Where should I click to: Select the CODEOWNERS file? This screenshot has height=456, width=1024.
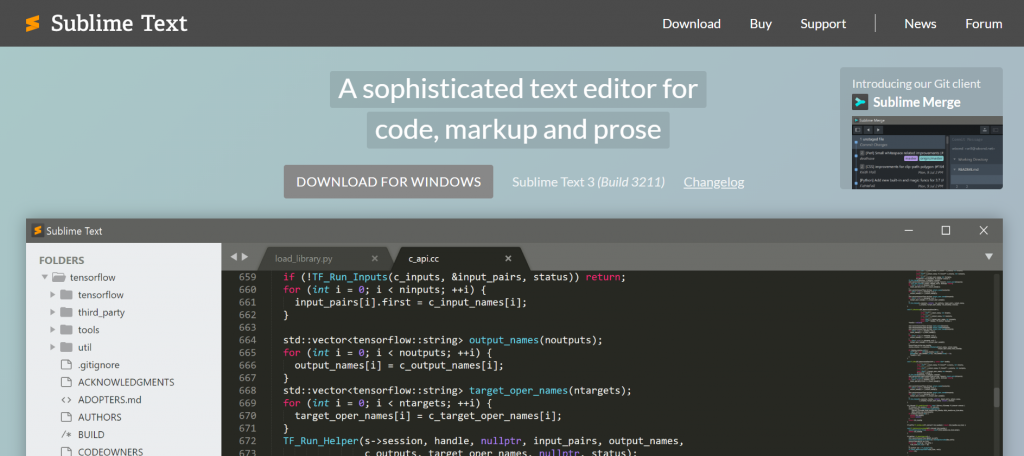[x=110, y=451]
